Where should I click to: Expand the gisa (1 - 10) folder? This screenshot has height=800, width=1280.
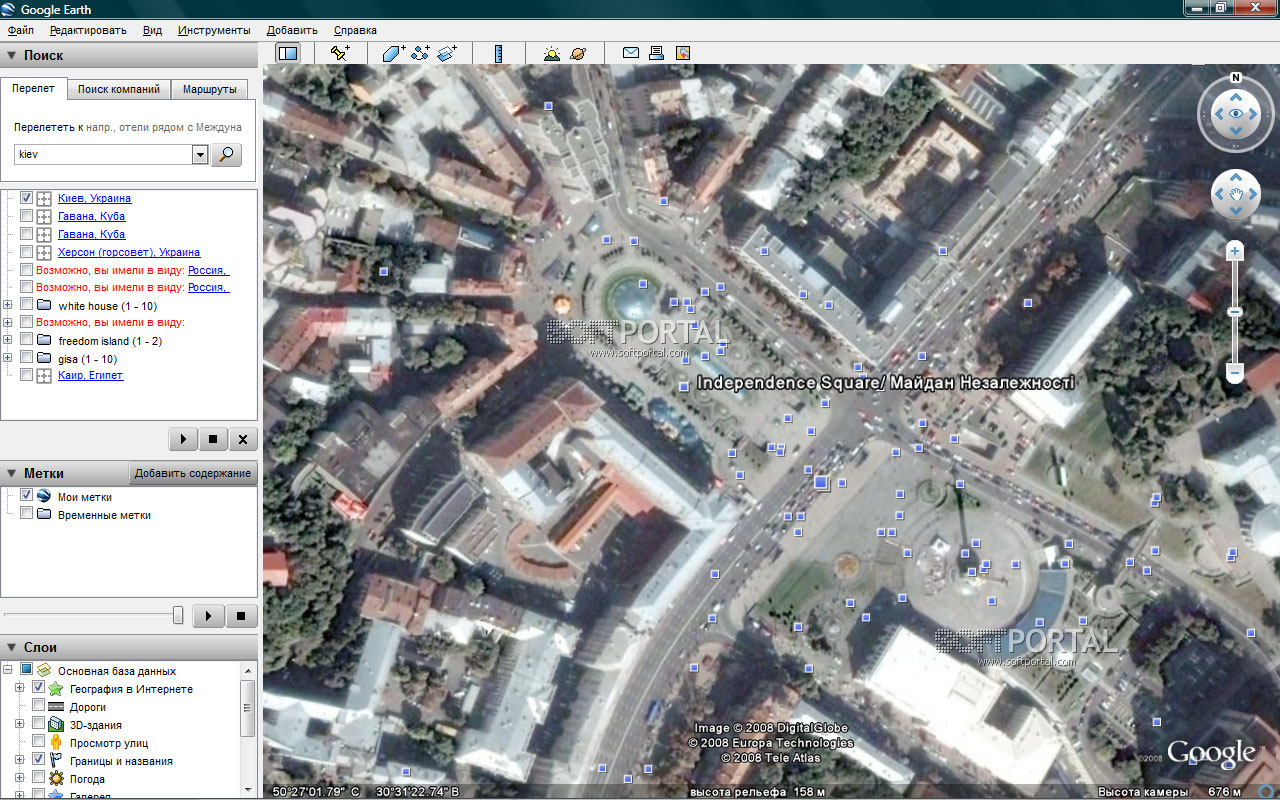8,358
